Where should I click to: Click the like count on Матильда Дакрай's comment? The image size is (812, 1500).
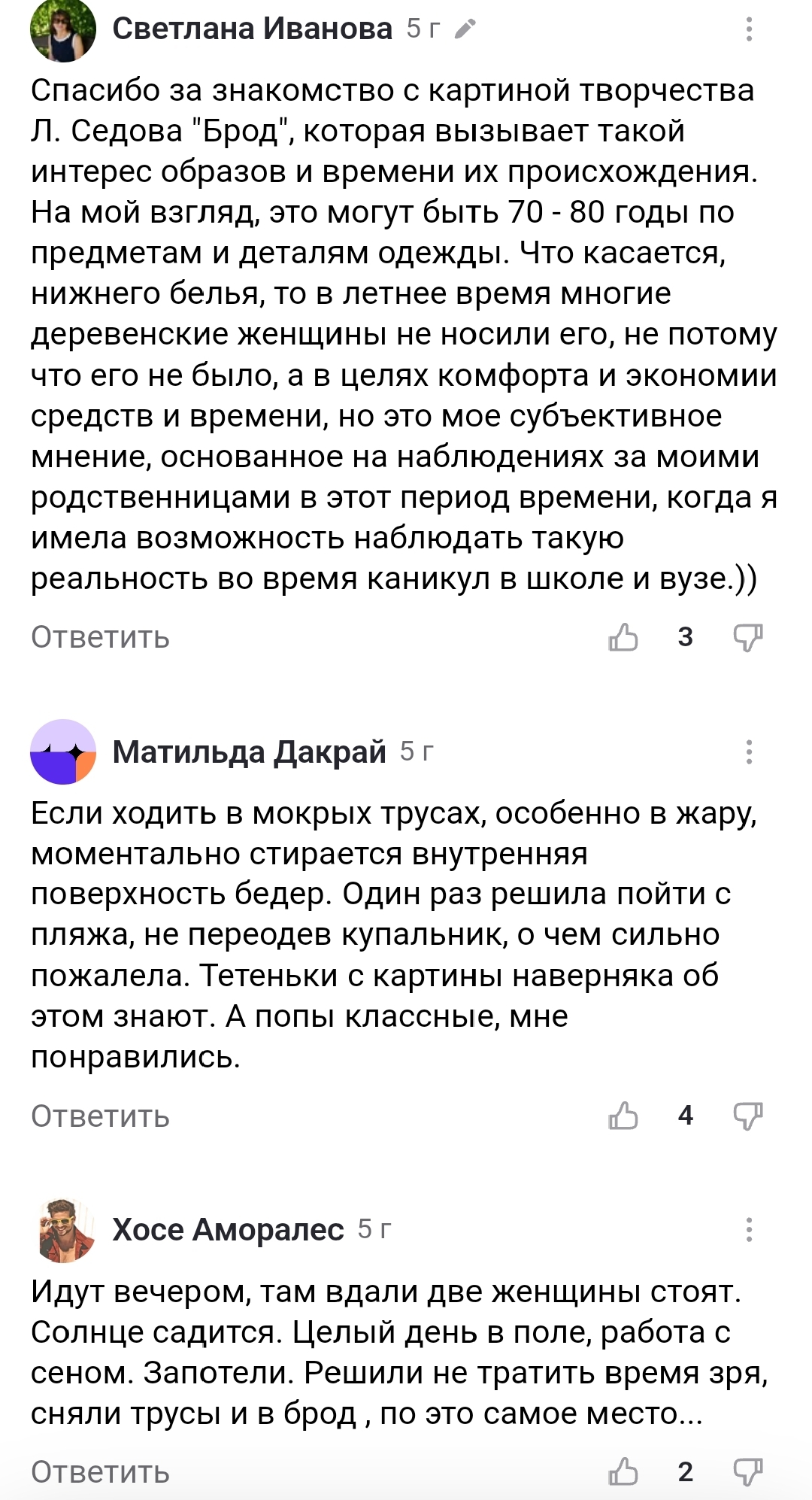[686, 1116]
